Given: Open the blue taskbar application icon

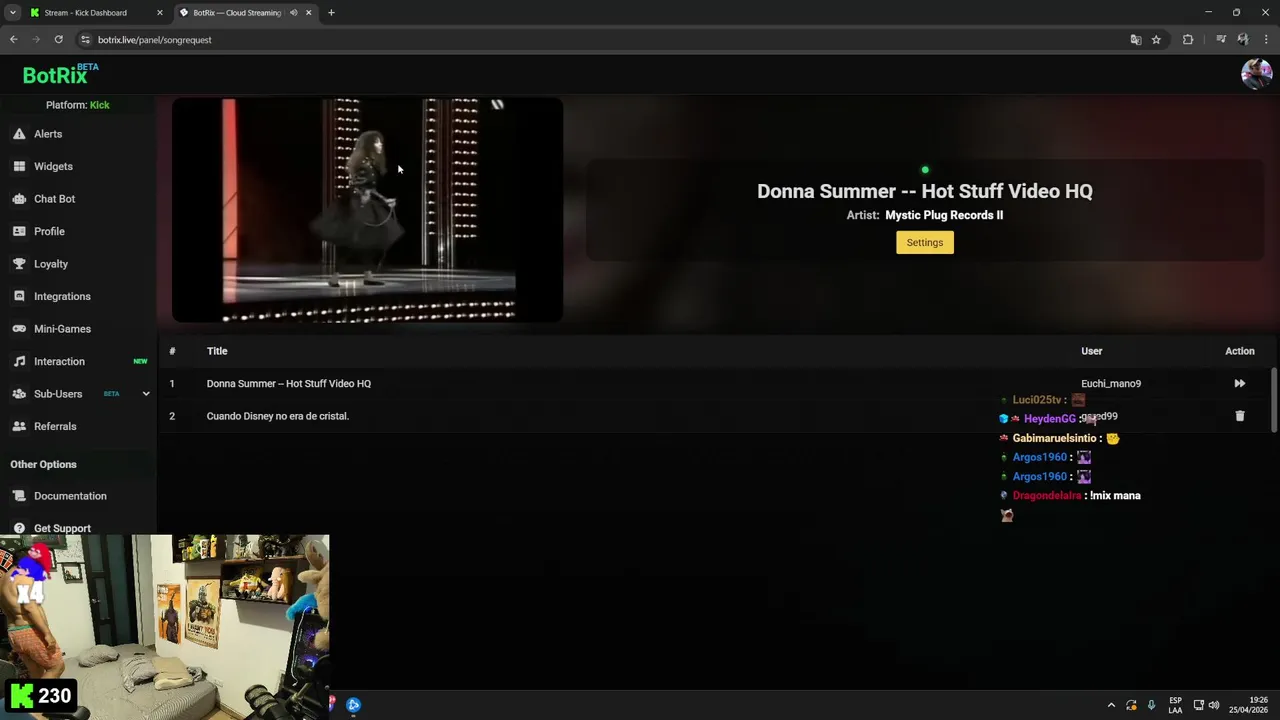Looking at the screenshot, I should coord(353,705).
